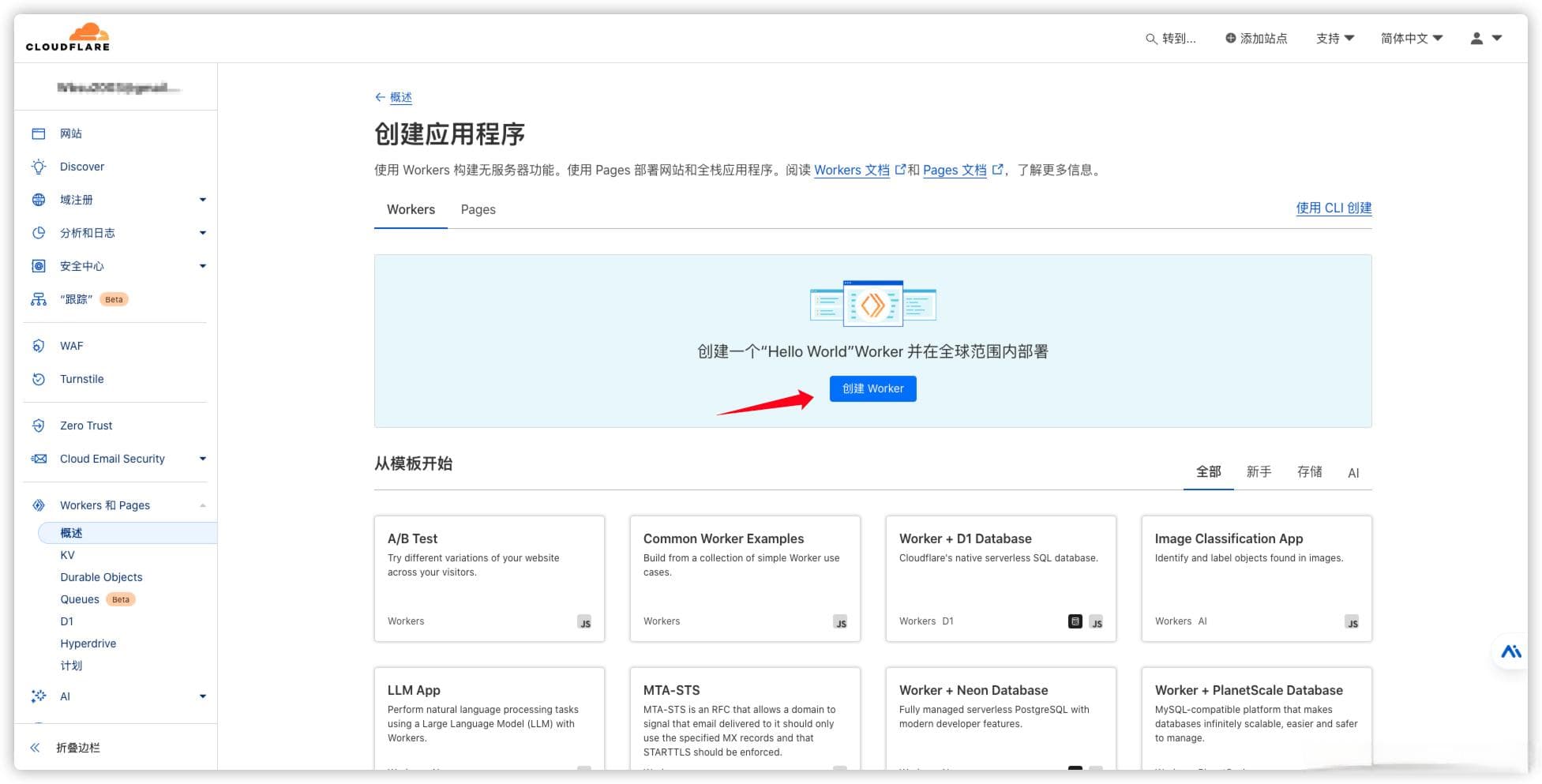The width and height of the screenshot is (1542, 784).
Task: Select the AI template filter tab
Action: click(1353, 472)
